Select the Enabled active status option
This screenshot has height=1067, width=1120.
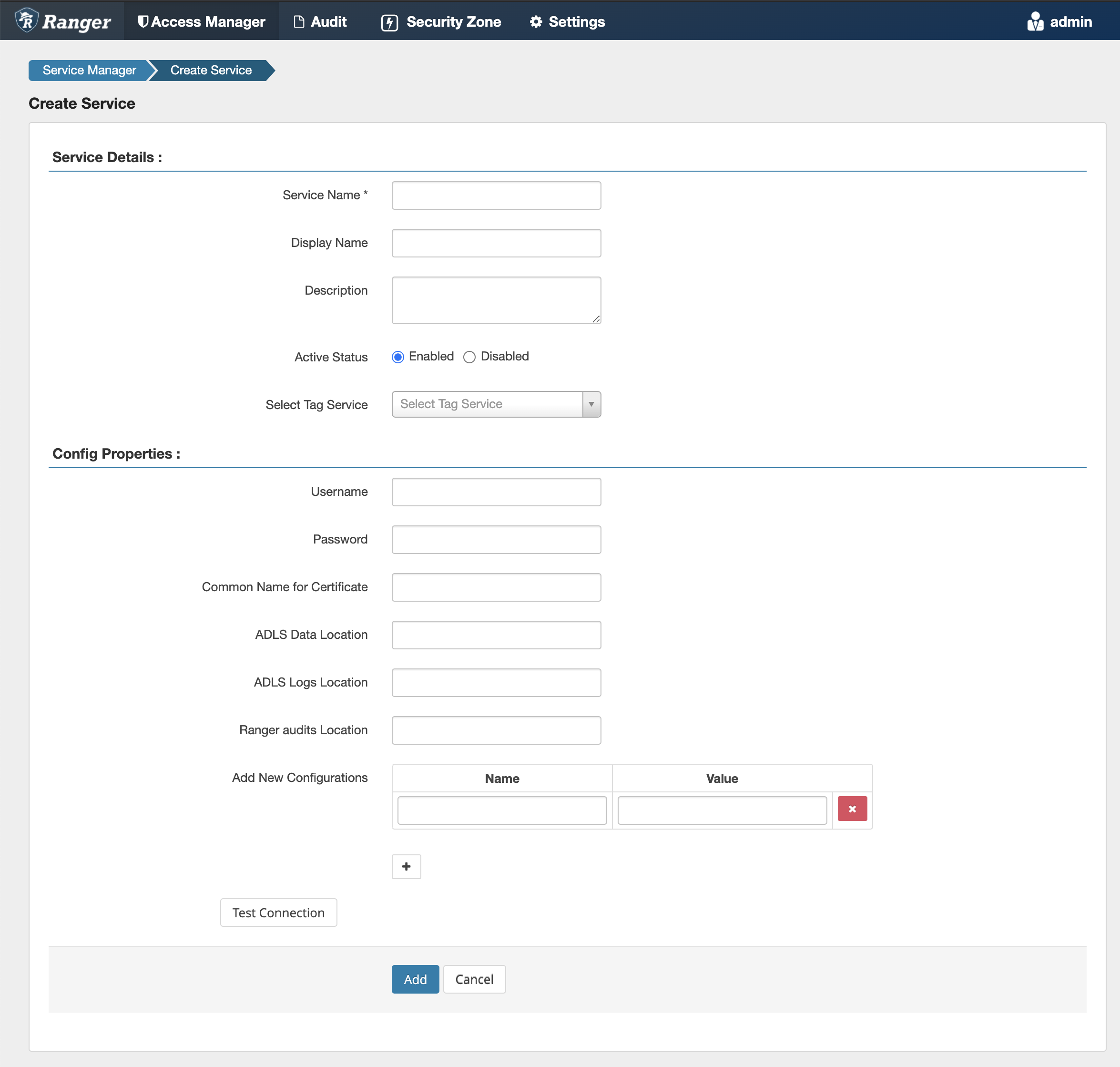[x=398, y=357]
